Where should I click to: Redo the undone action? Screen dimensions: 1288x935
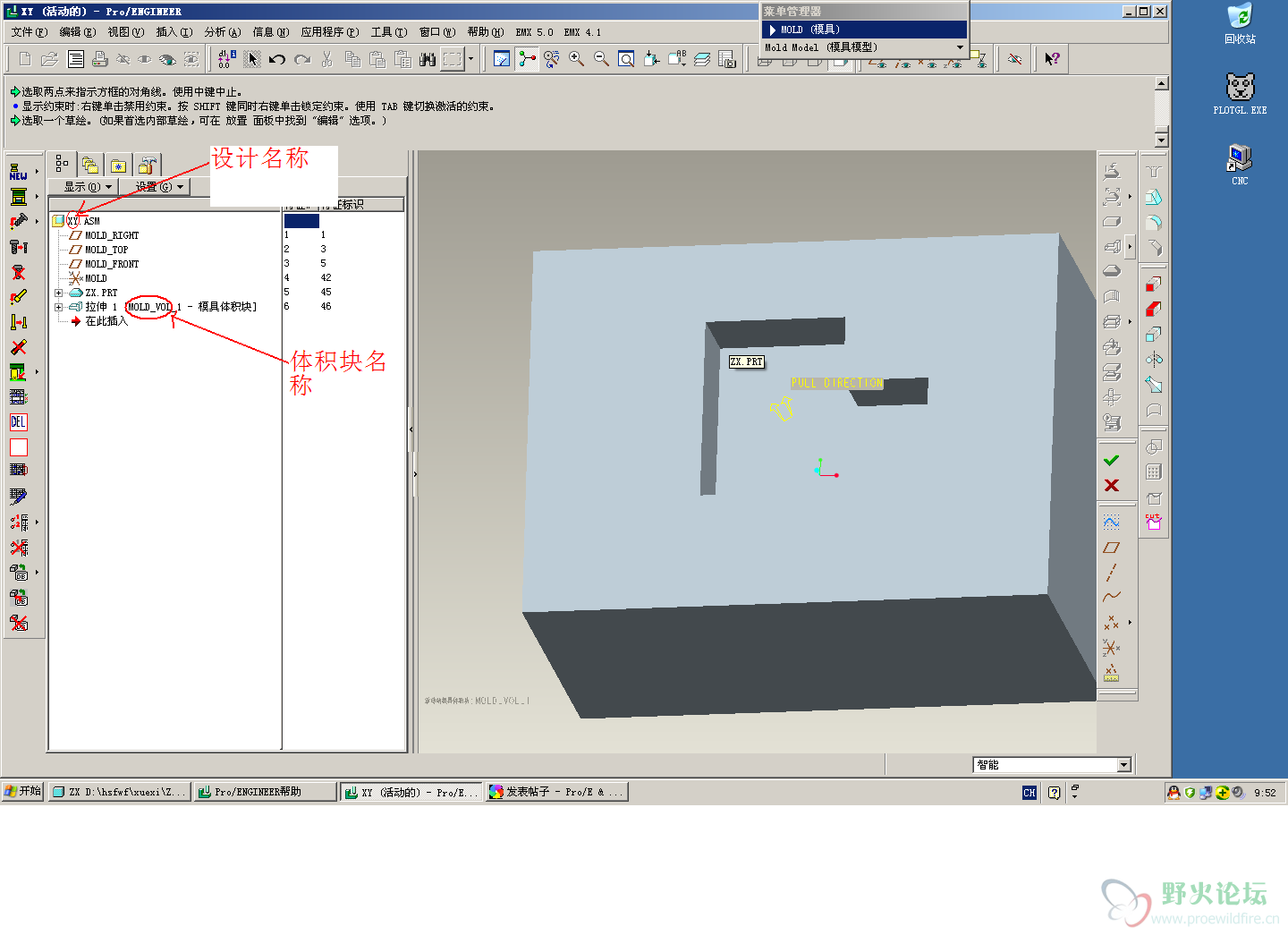pyautogui.click(x=302, y=59)
